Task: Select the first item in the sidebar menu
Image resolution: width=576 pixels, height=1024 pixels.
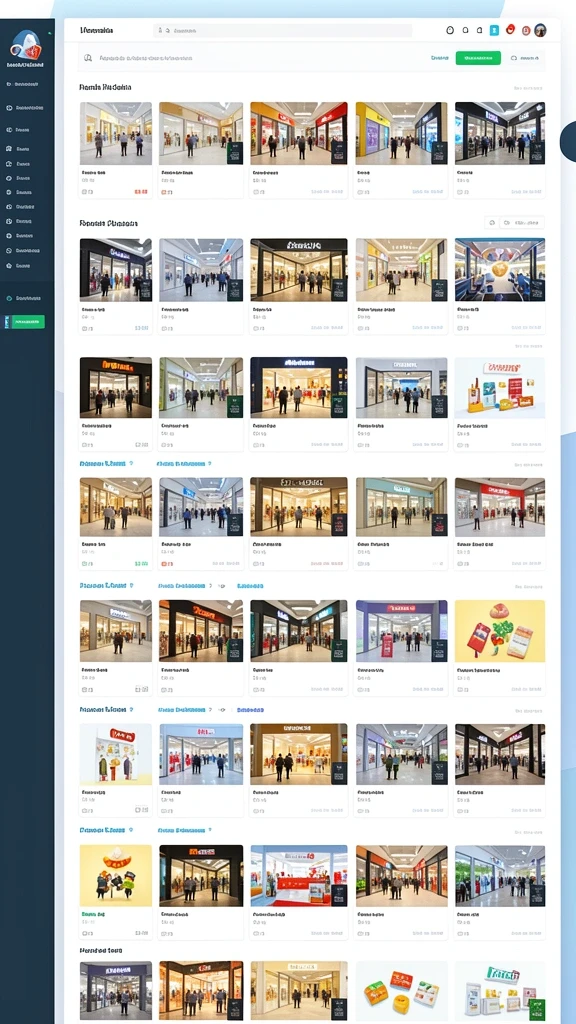Action: 23,84
